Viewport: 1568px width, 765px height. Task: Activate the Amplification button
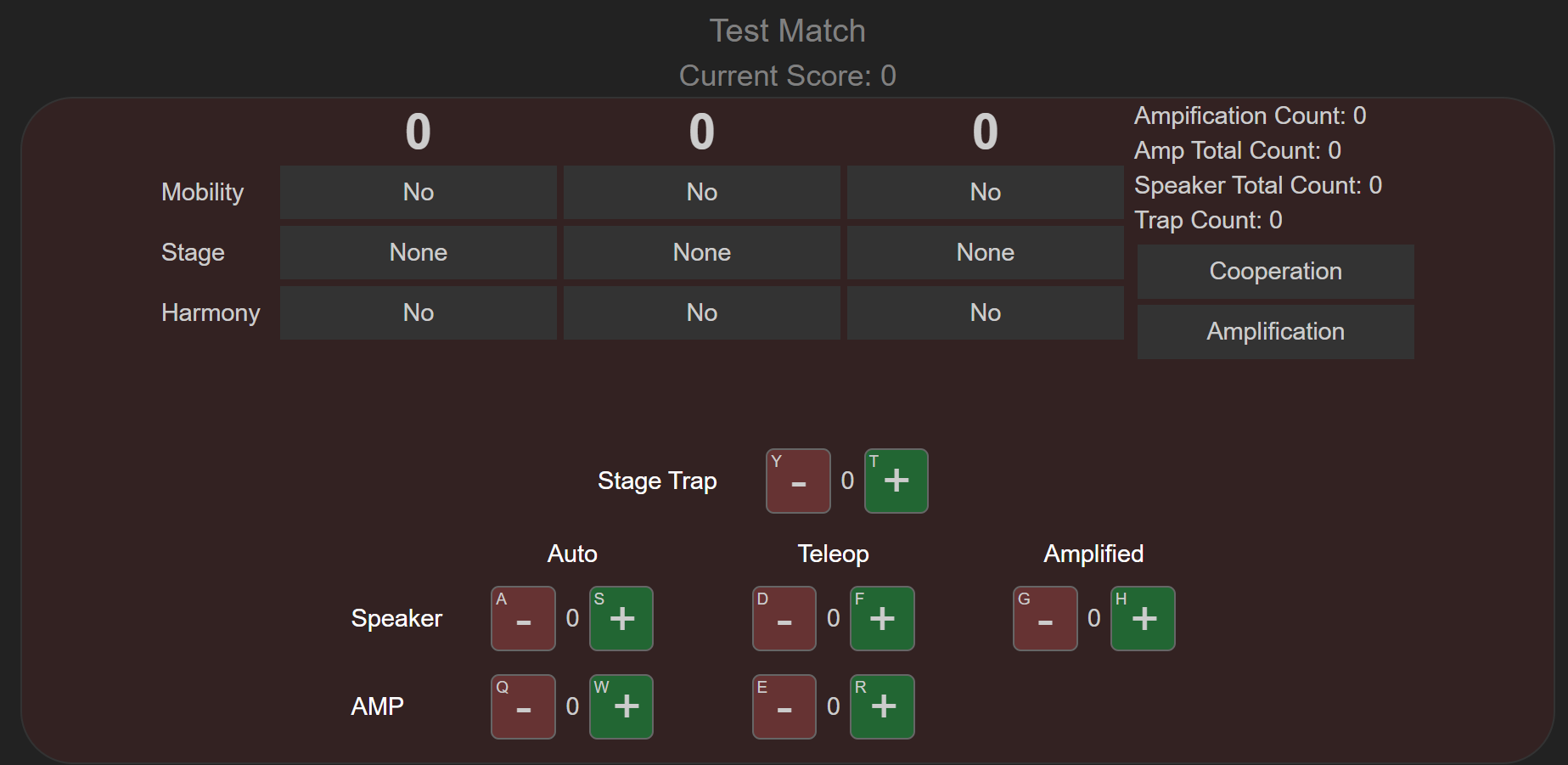[x=1276, y=332]
